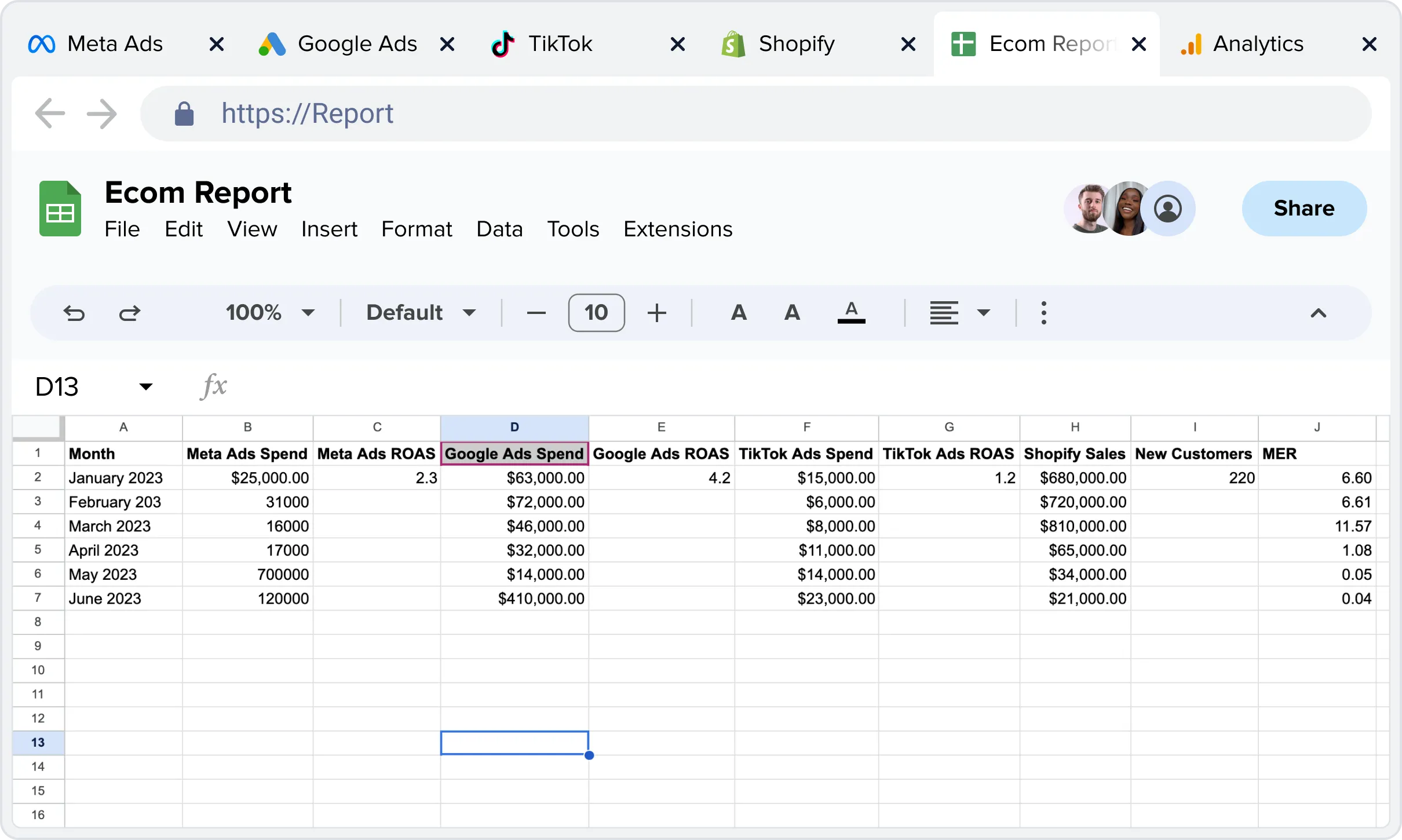
Task: Open the 100% zoom dropdown
Action: pyautogui.click(x=270, y=313)
